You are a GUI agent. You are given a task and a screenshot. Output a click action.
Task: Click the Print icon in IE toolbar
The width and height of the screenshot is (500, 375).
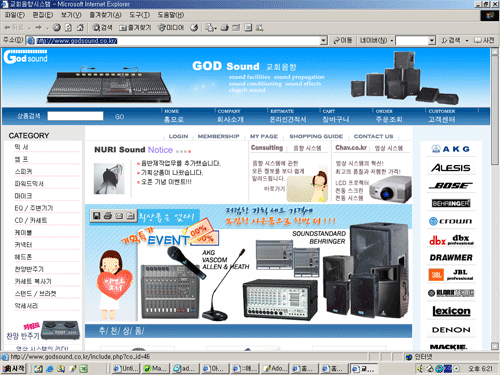pyautogui.click(x=224, y=28)
